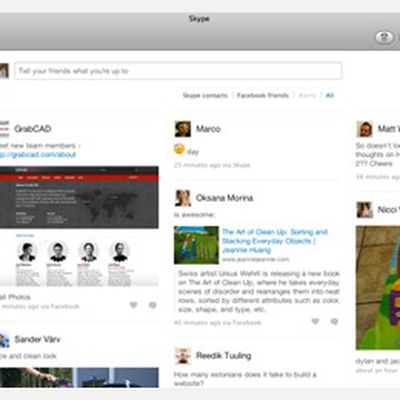This screenshot has width=400, height=400.
Task: Click the 'Wall Photos' caption under GrabCAD image
Action: pyautogui.click(x=15, y=297)
